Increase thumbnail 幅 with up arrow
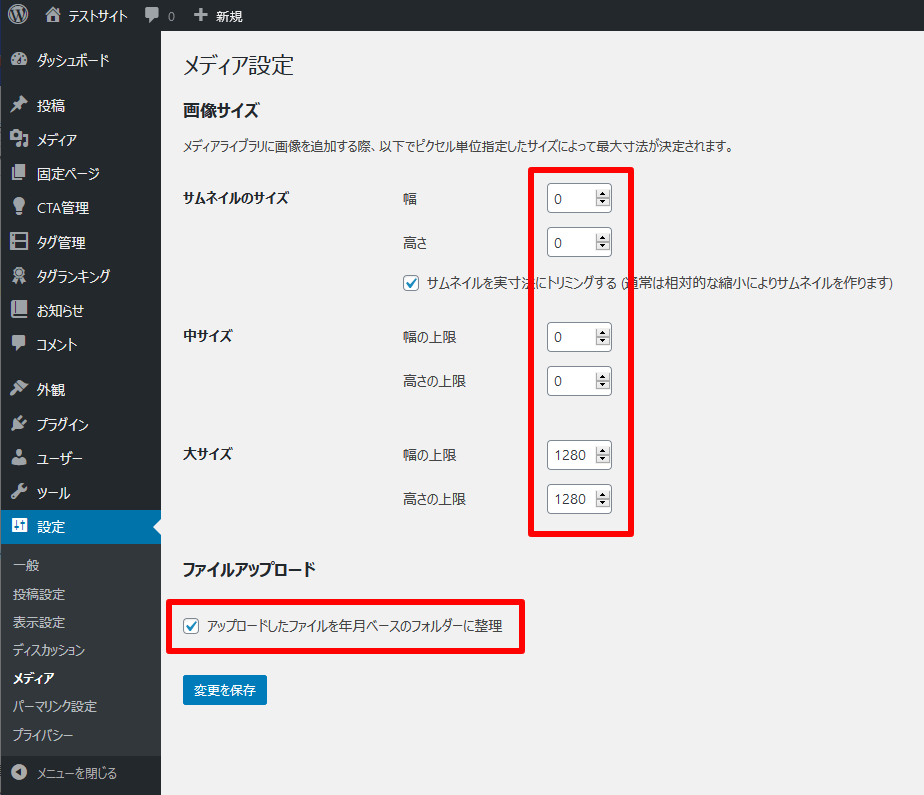 602,194
